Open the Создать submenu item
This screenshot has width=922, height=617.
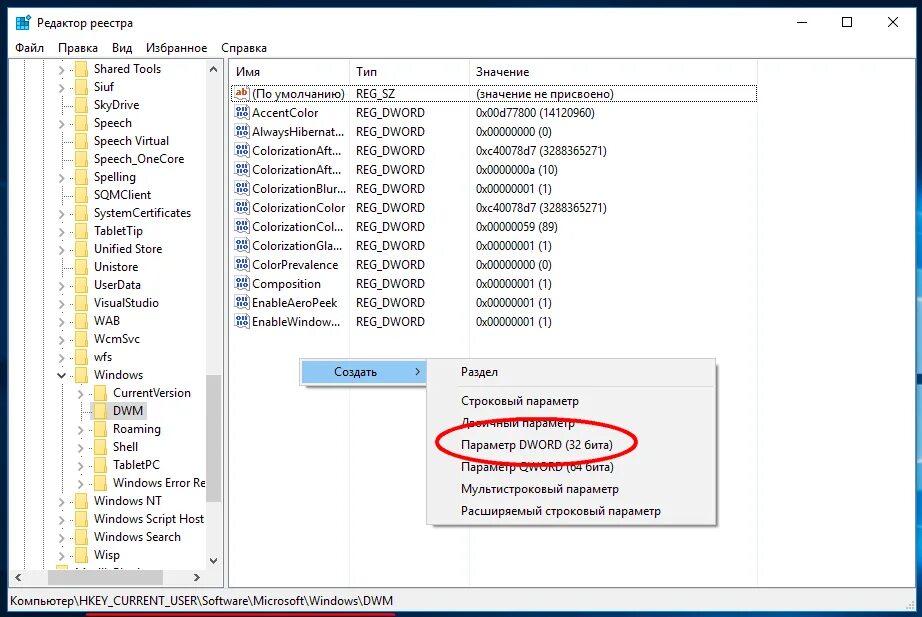[x=363, y=372]
